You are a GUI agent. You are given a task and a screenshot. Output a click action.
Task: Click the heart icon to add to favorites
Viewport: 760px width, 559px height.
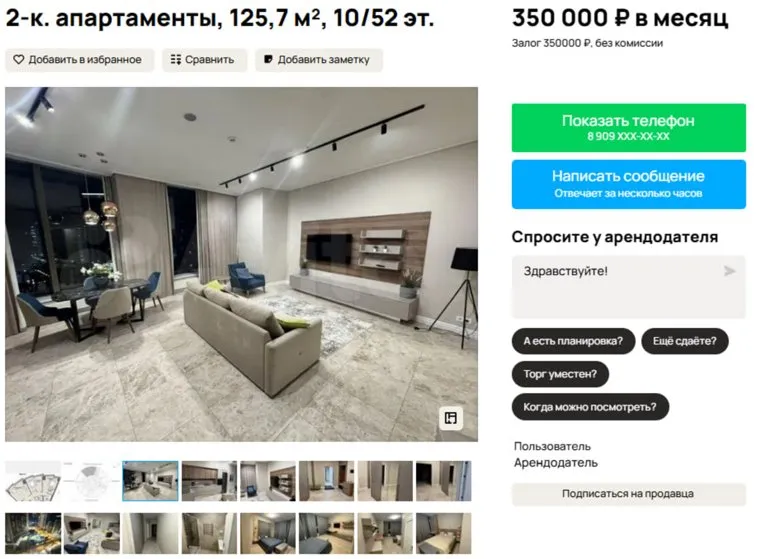click(18, 60)
